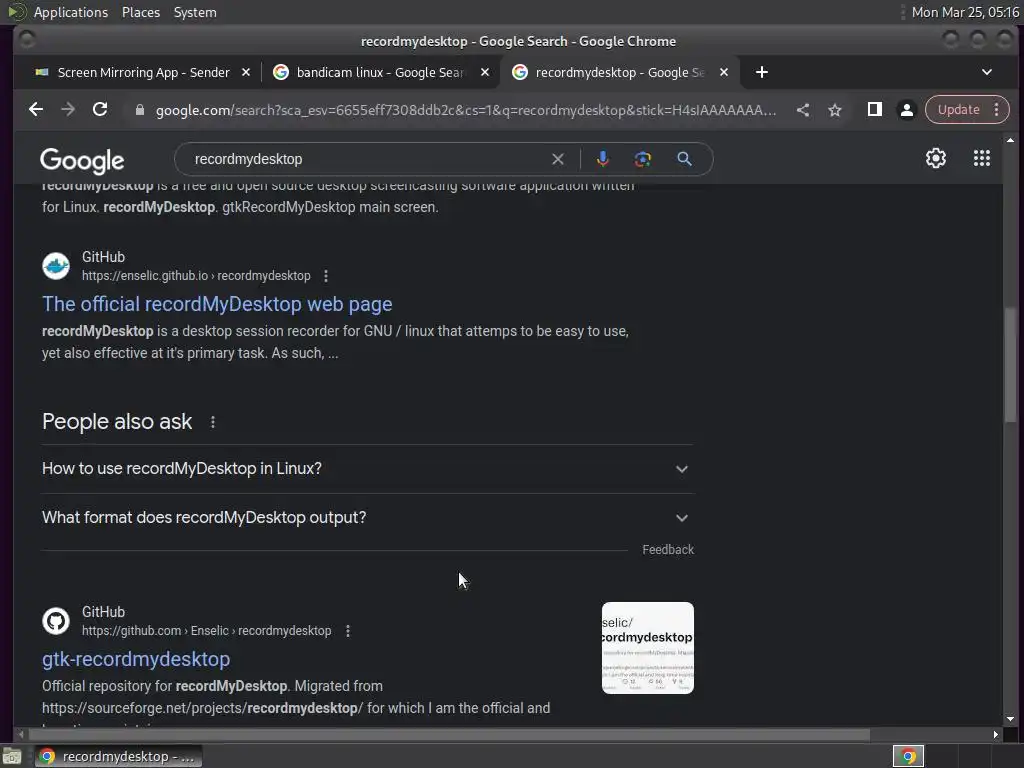
Task: Open the Chrome profile icon
Action: click(x=906, y=110)
